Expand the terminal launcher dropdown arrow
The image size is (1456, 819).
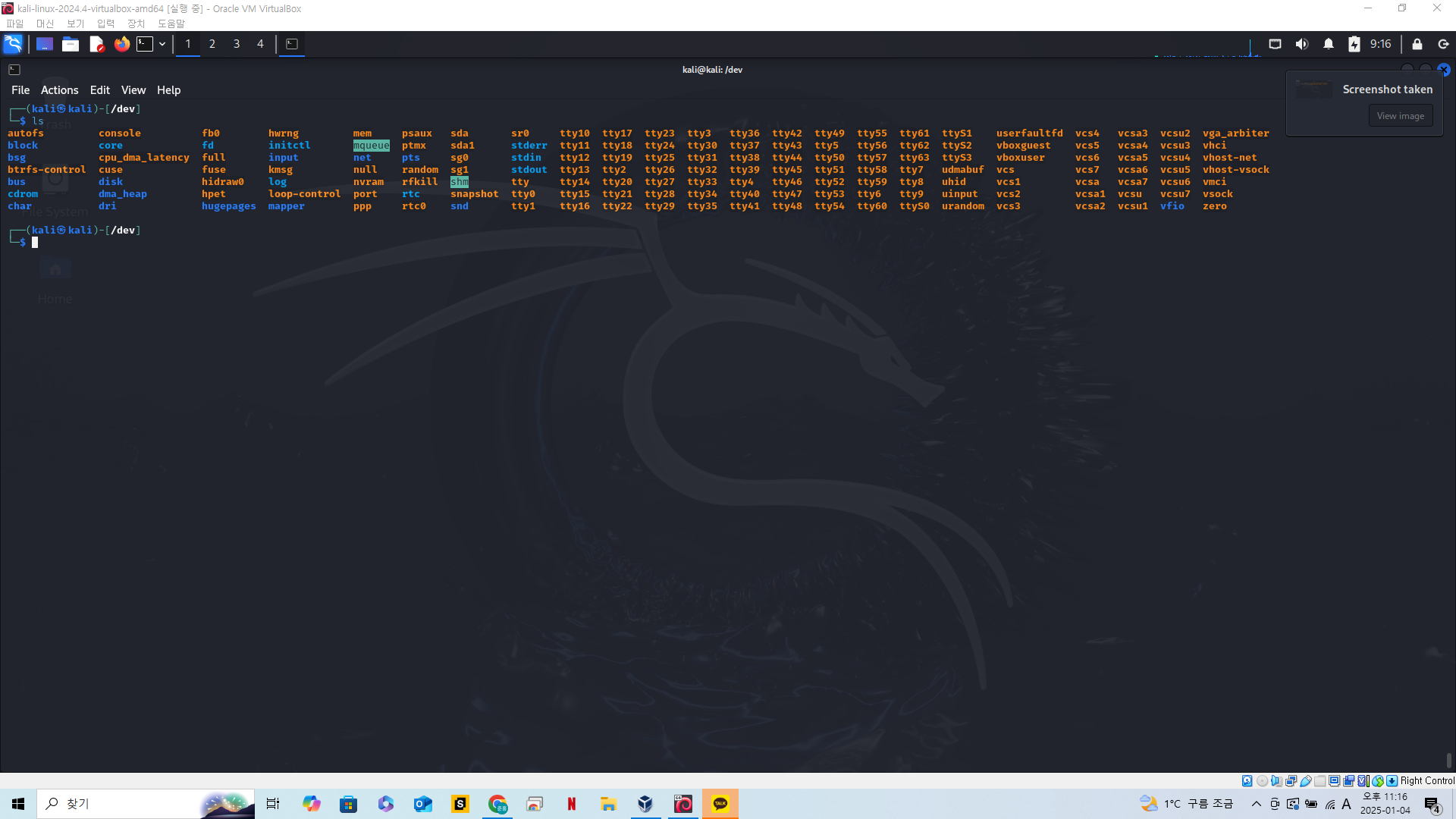(162, 44)
